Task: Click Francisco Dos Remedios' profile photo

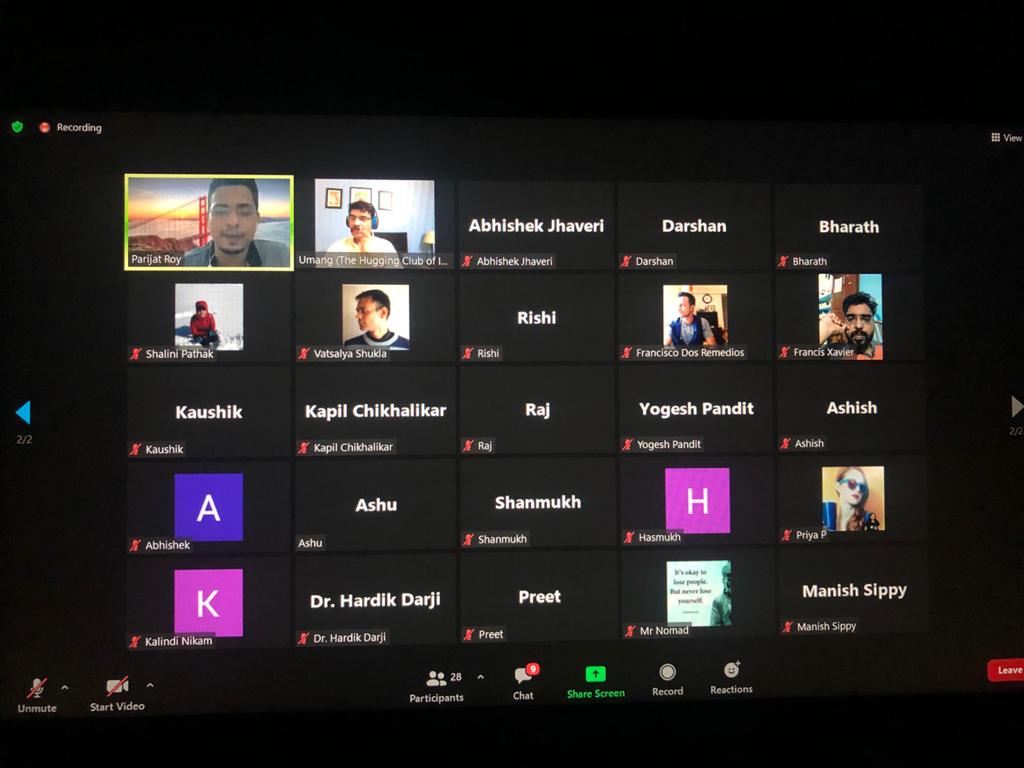Action: tap(695, 315)
